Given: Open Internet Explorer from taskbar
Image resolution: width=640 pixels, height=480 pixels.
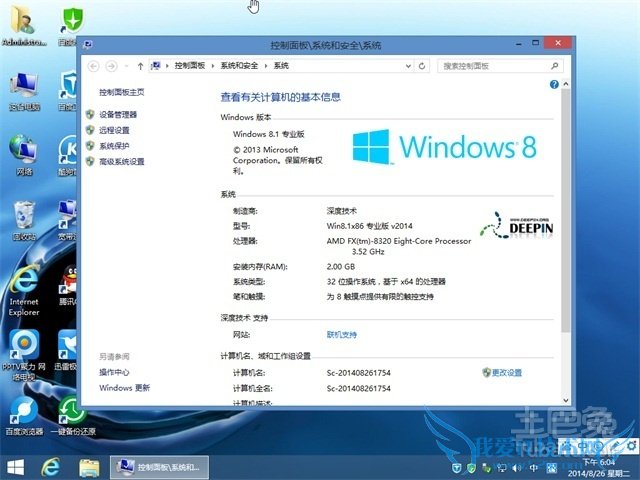Looking at the screenshot, I should 51,467.
